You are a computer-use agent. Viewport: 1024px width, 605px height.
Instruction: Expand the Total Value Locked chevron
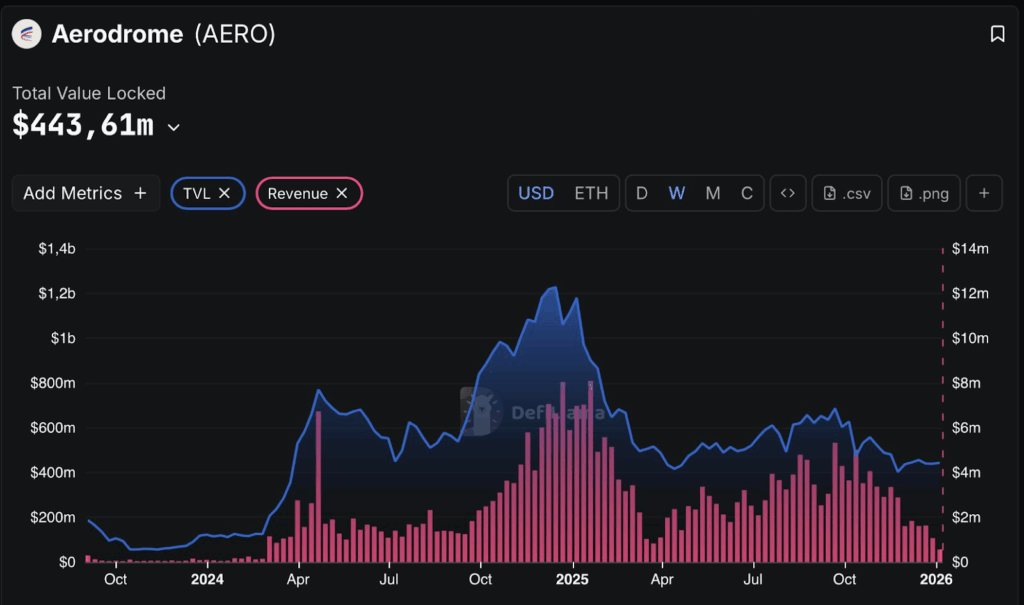pos(174,127)
